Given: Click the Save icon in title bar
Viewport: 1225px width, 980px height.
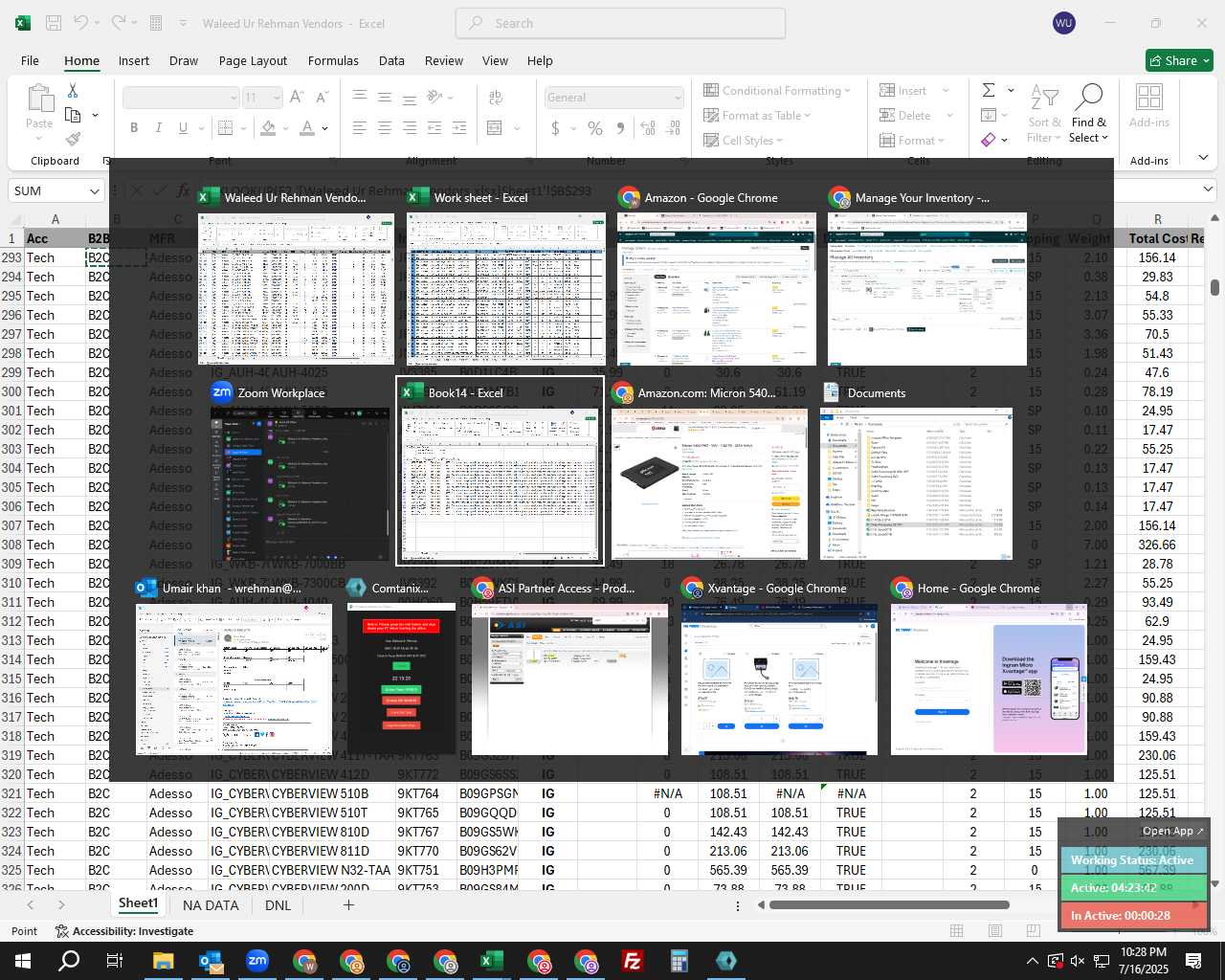Looking at the screenshot, I should (54, 23).
